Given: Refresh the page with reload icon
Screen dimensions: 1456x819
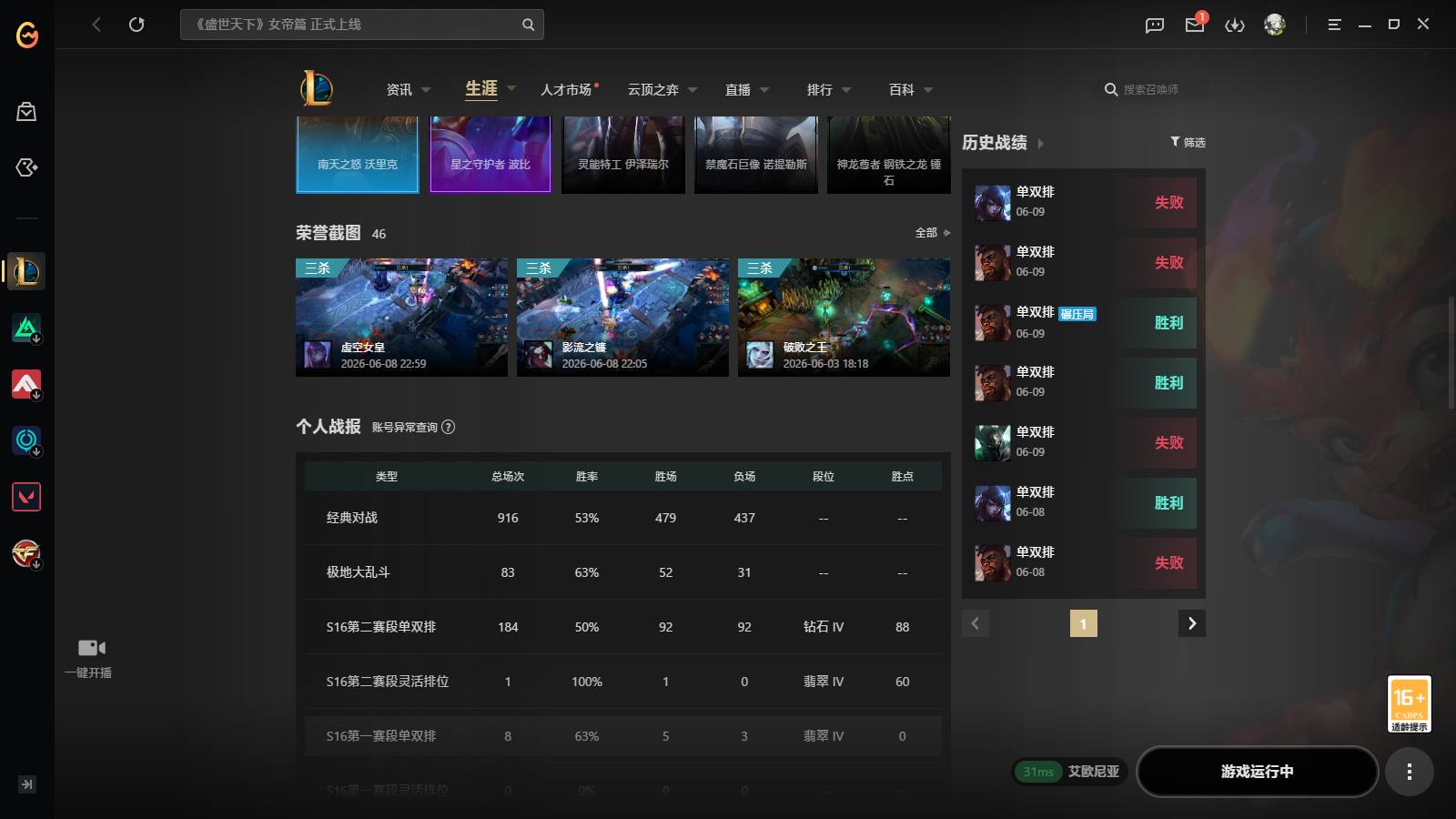Looking at the screenshot, I should [136, 25].
